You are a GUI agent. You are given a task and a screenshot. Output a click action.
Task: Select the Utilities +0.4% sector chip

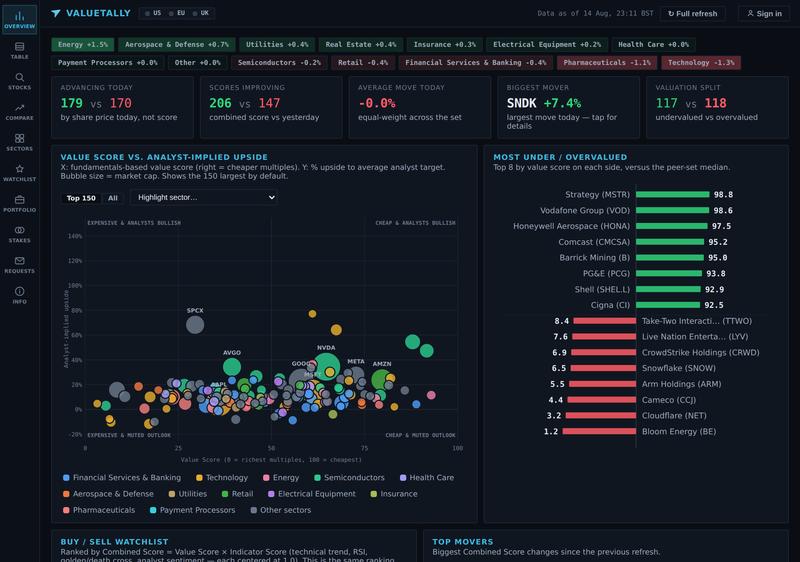pyautogui.click(x=277, y=44)
